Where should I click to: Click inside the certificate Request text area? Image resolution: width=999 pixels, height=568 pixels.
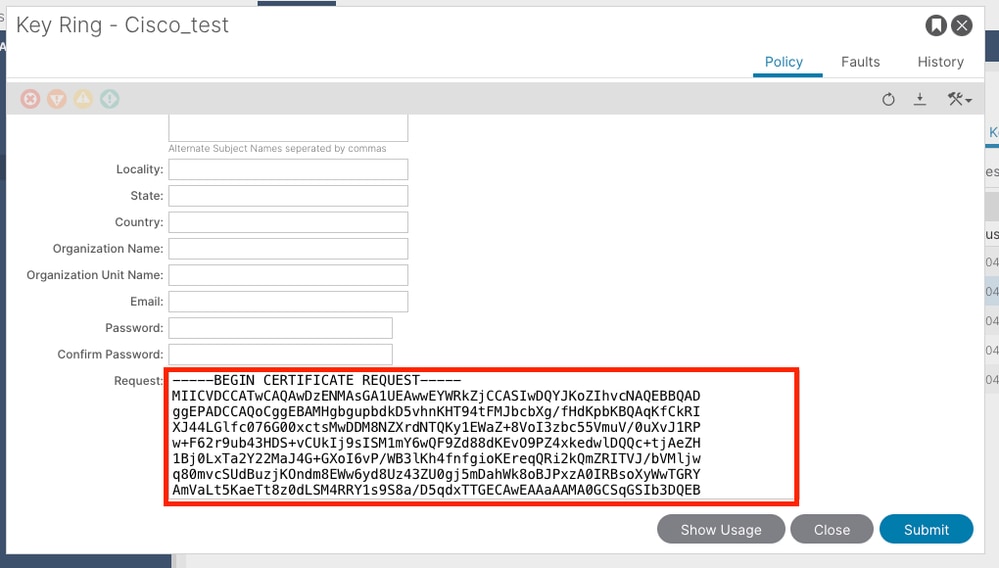pos(482,437)
